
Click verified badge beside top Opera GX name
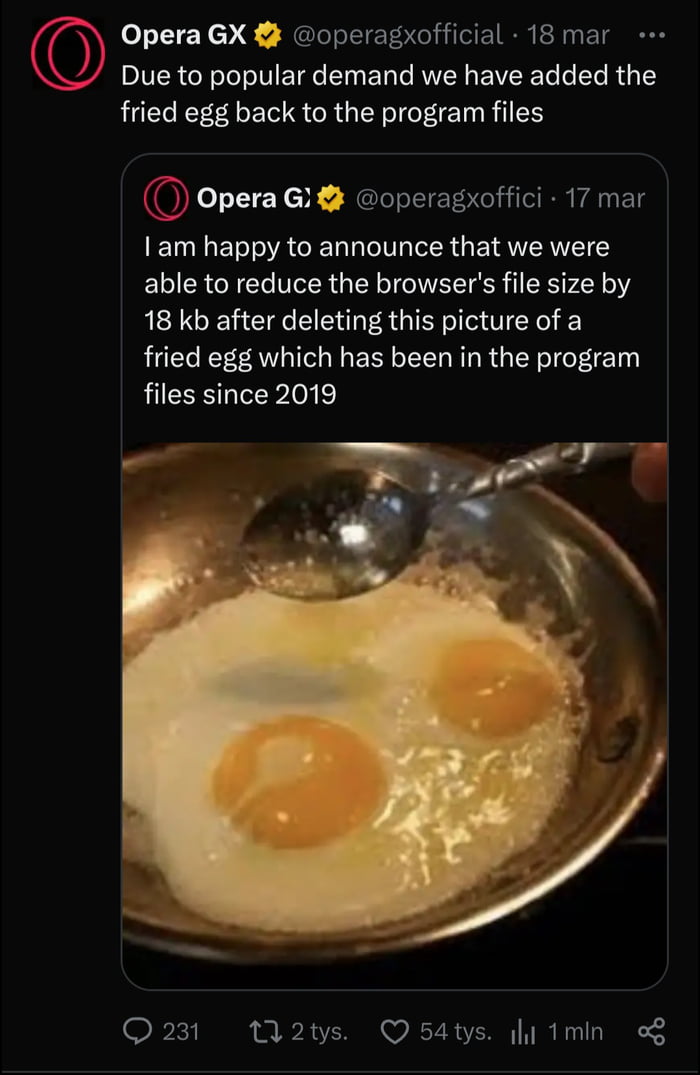[x=266, y=36]
